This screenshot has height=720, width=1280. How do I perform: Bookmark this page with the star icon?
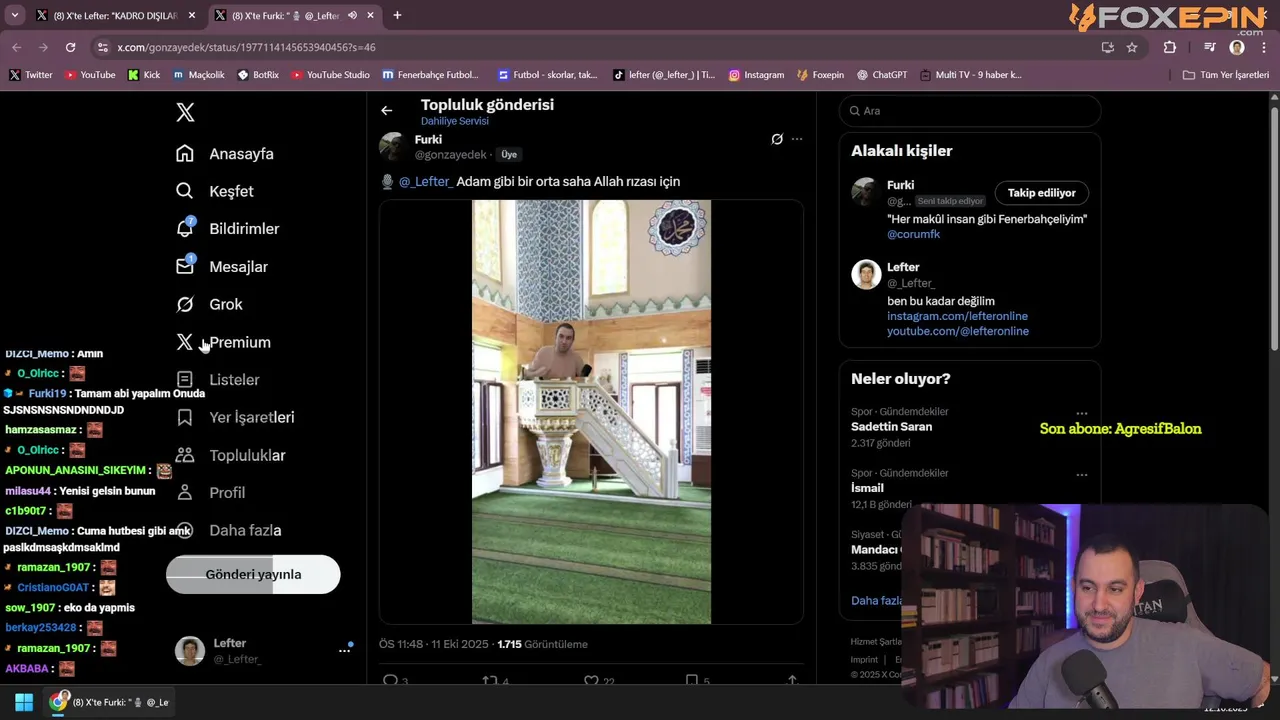(x=1132, y=47)
